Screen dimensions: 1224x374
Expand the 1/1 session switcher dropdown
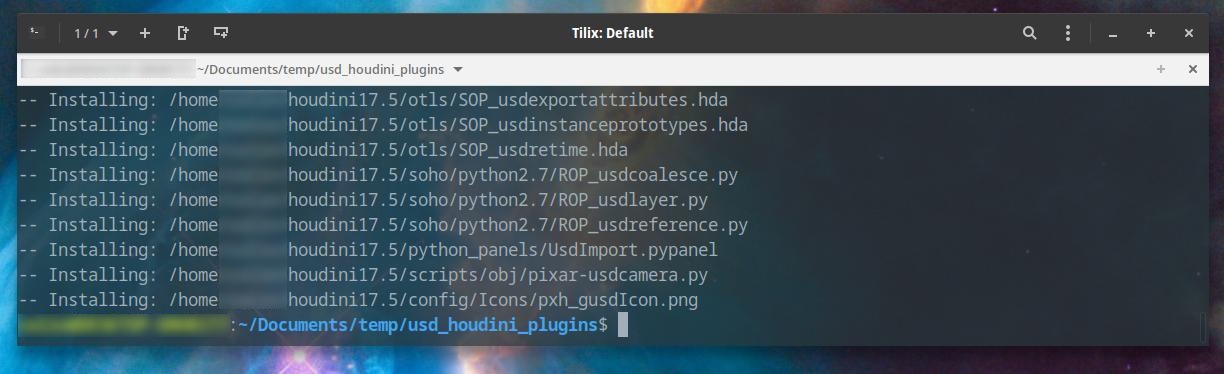tap(96, 33)
